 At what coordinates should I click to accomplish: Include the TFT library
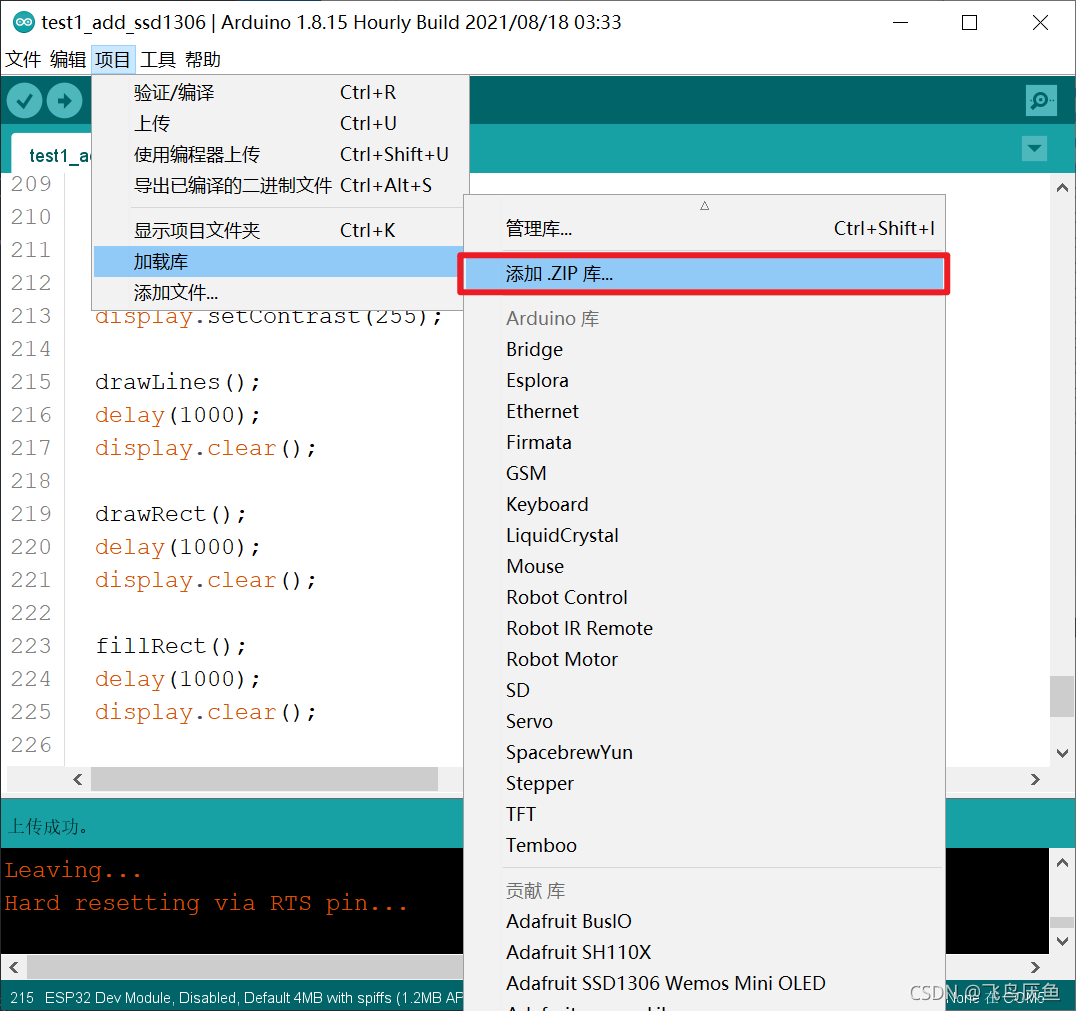[x=704, y=814]
